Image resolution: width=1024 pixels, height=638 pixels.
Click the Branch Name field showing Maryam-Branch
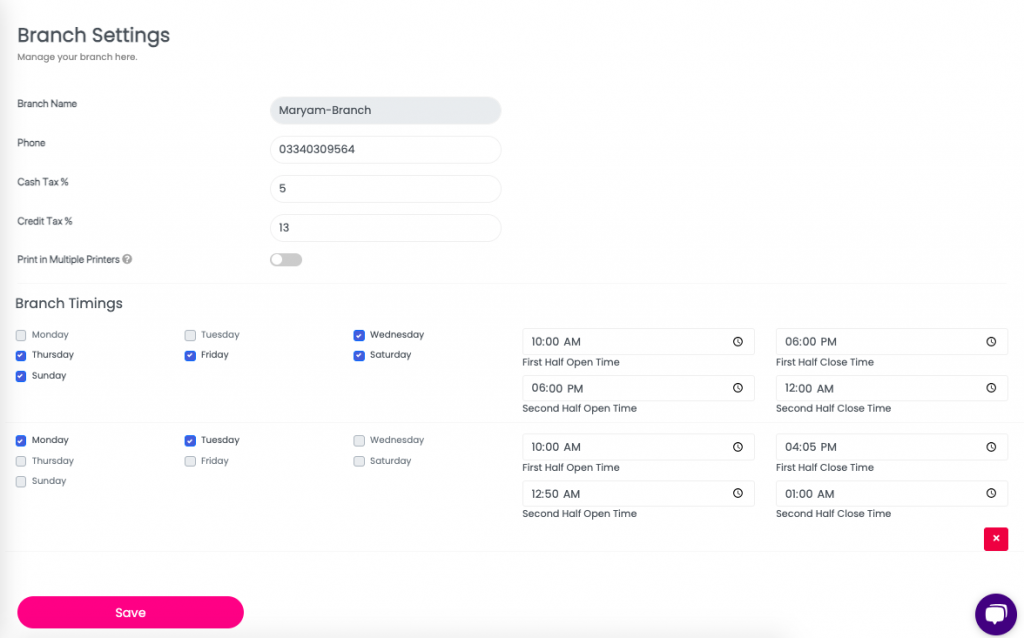385,110
